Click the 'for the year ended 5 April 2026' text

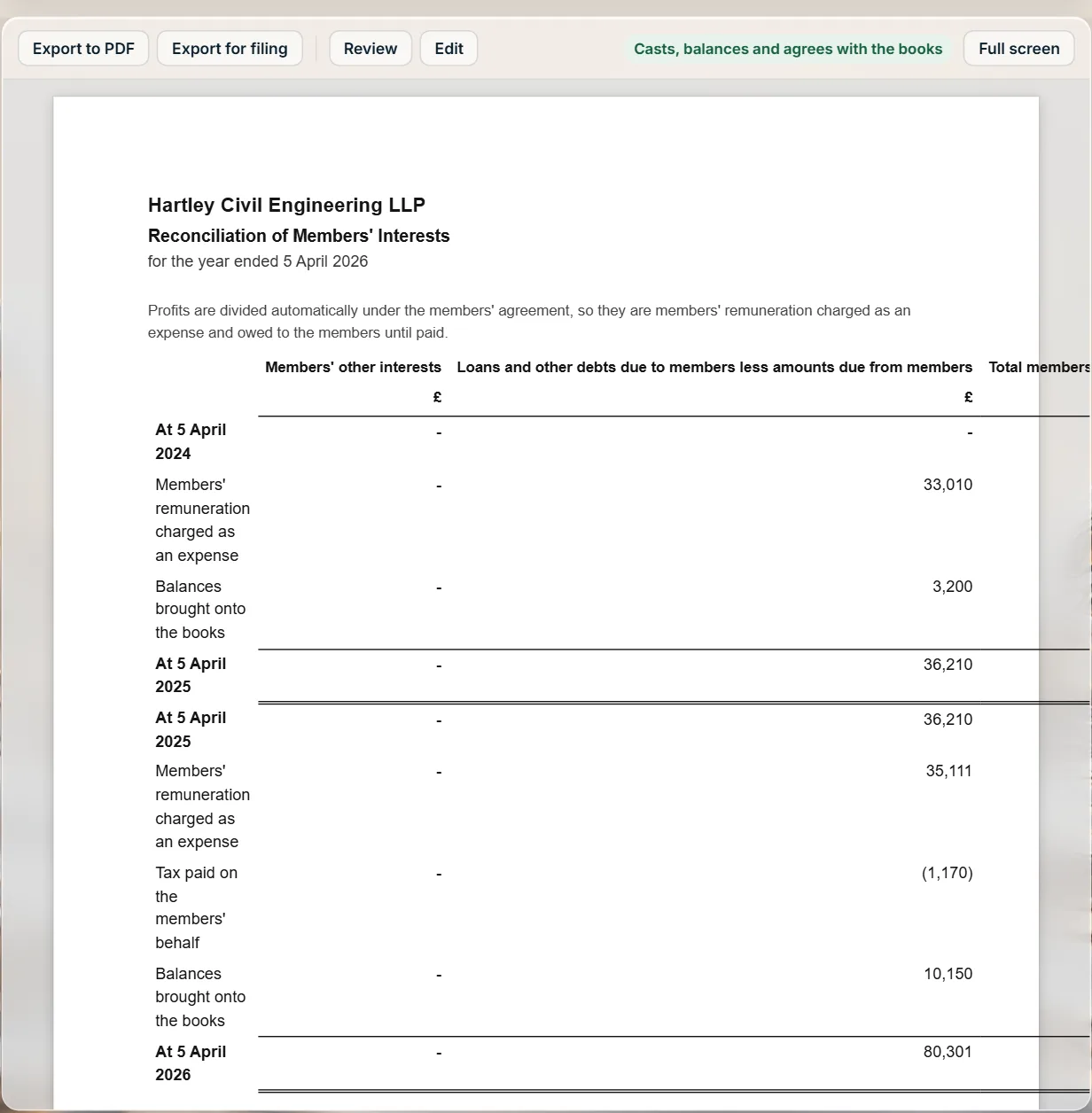258,261
